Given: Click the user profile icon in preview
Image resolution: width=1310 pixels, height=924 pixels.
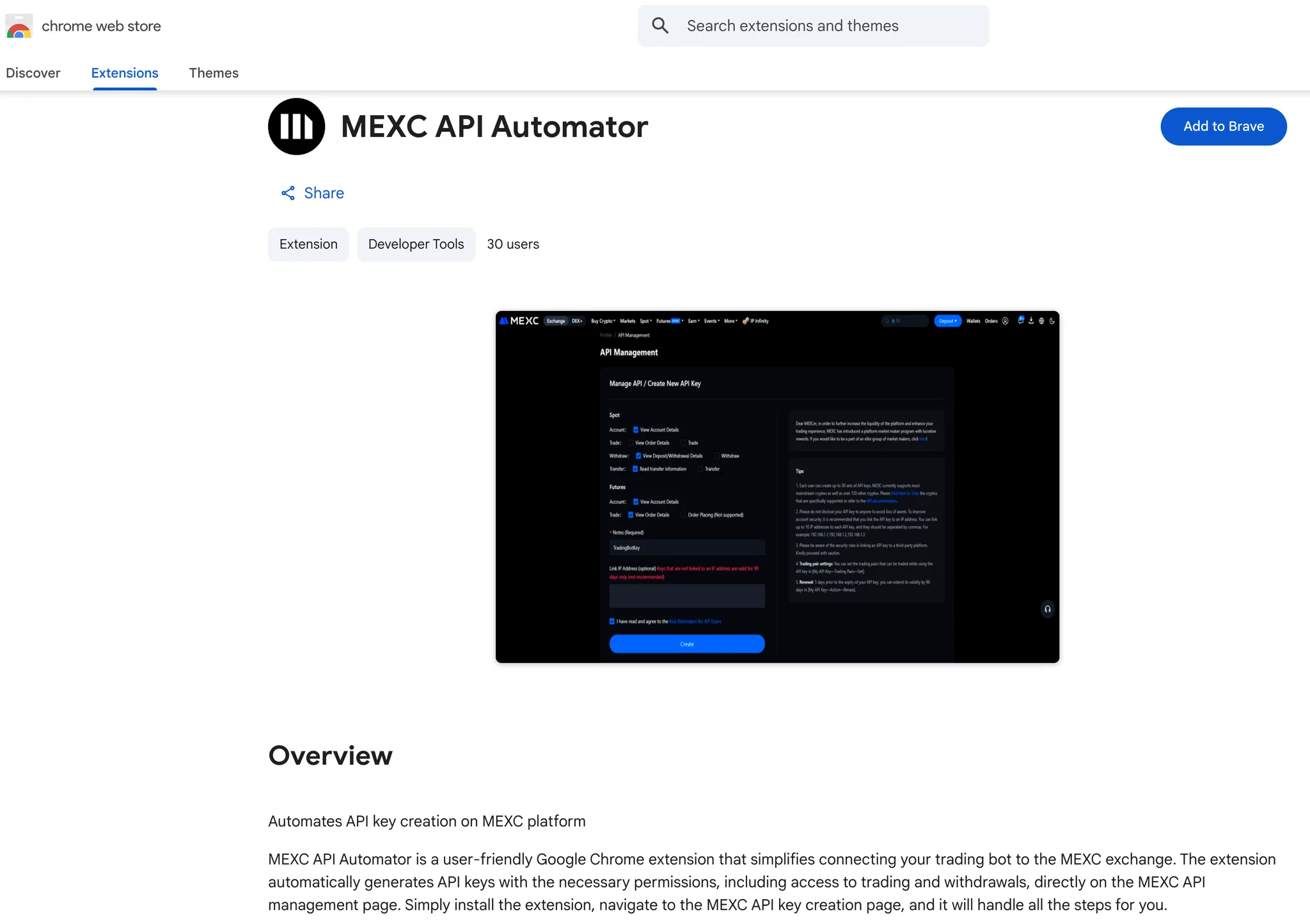Looking at the screenshot, I should 1006,321.
